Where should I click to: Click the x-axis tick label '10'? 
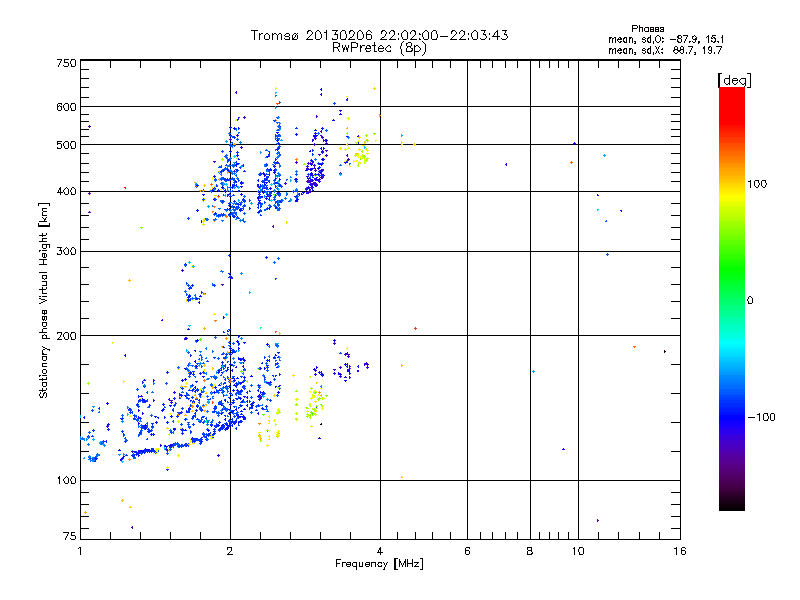578,551
